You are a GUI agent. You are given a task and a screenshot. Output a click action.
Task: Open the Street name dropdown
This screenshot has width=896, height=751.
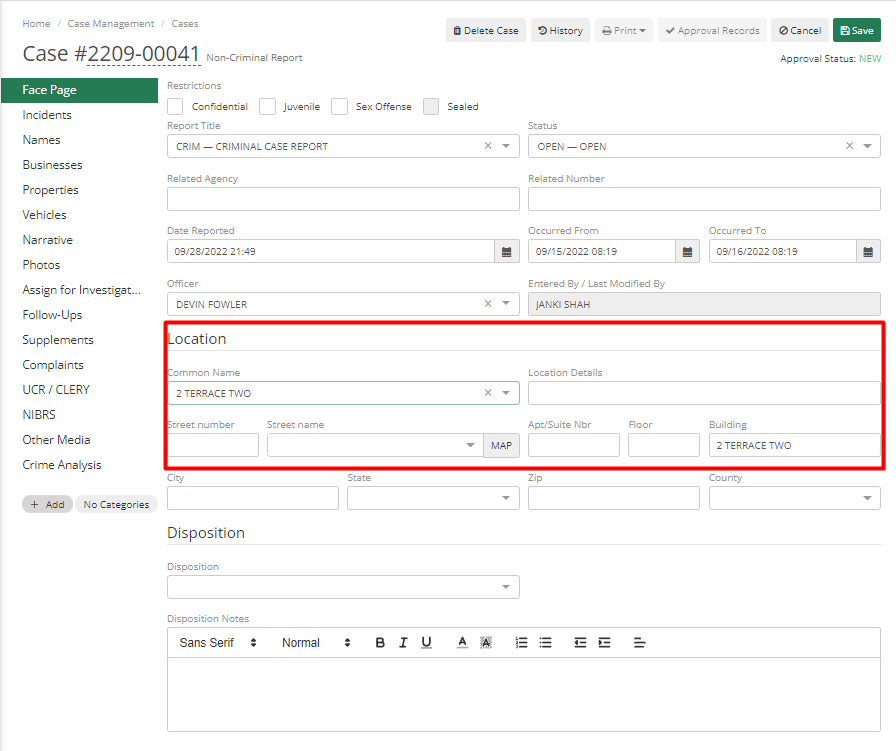[x=469, y=445]
